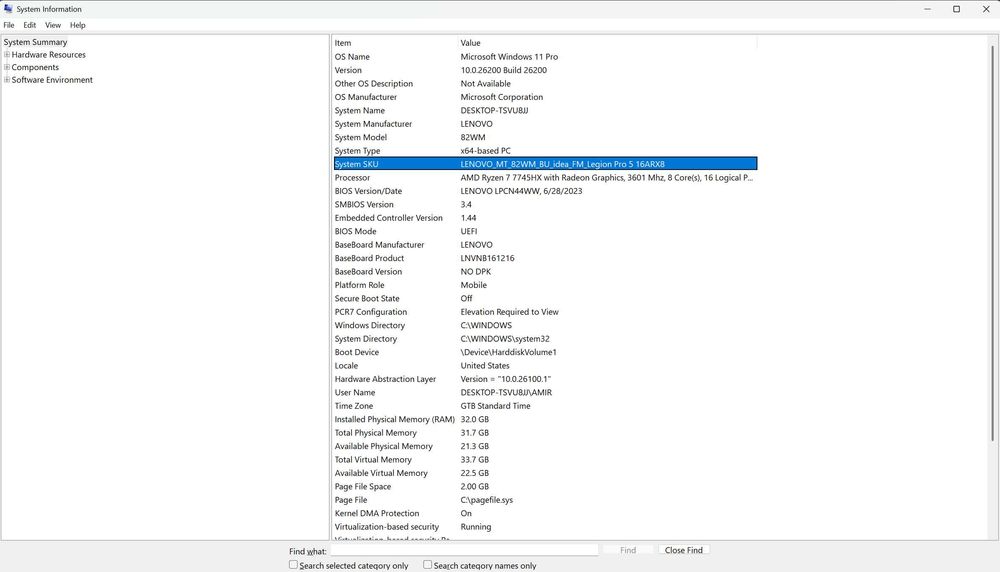The image size is (1000, 572).
Task: Select the Software Environment tree item
Action: [x=52, y=80]
